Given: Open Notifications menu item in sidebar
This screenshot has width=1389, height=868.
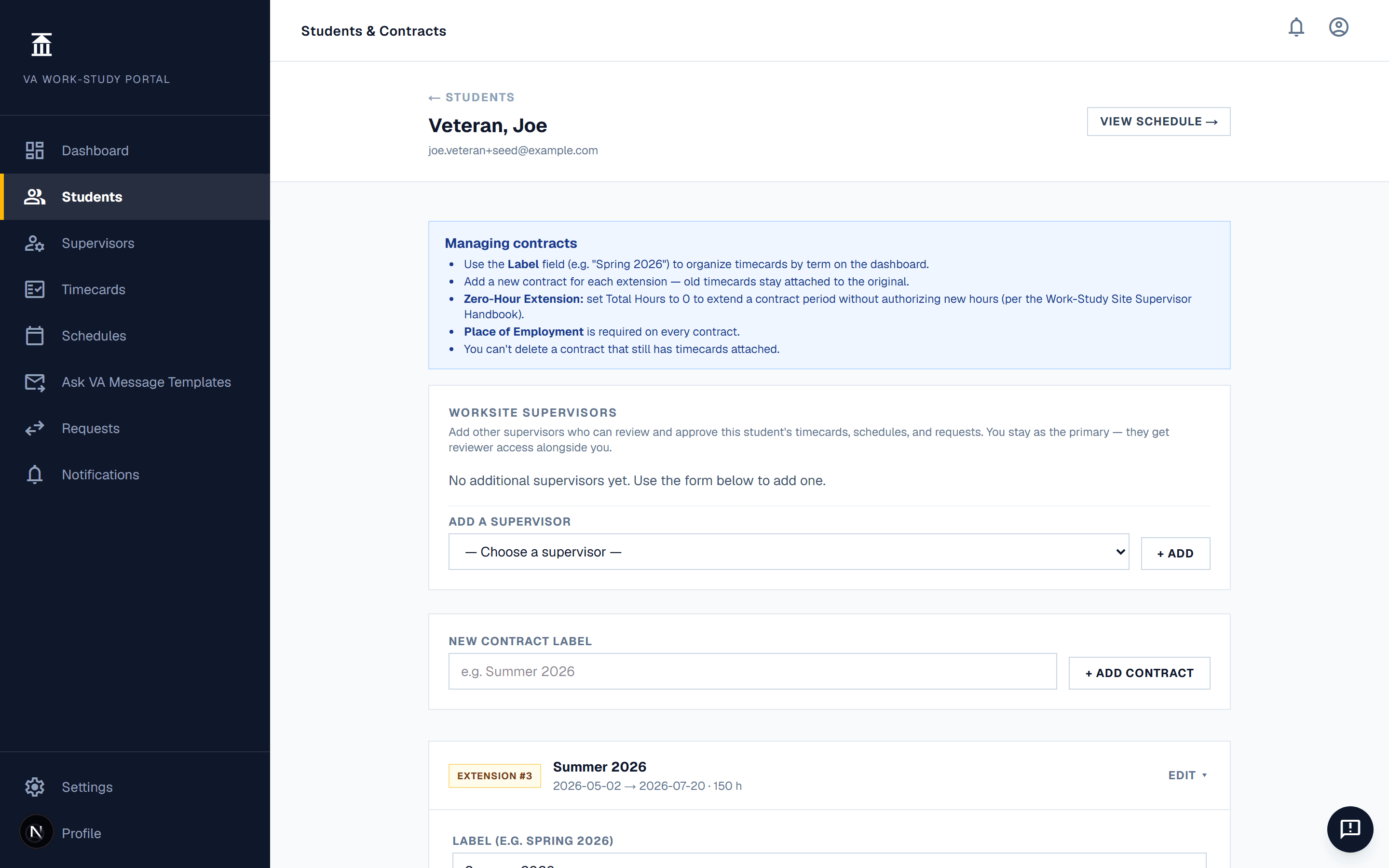Looking at the screenshot, I should click(135, 475).
